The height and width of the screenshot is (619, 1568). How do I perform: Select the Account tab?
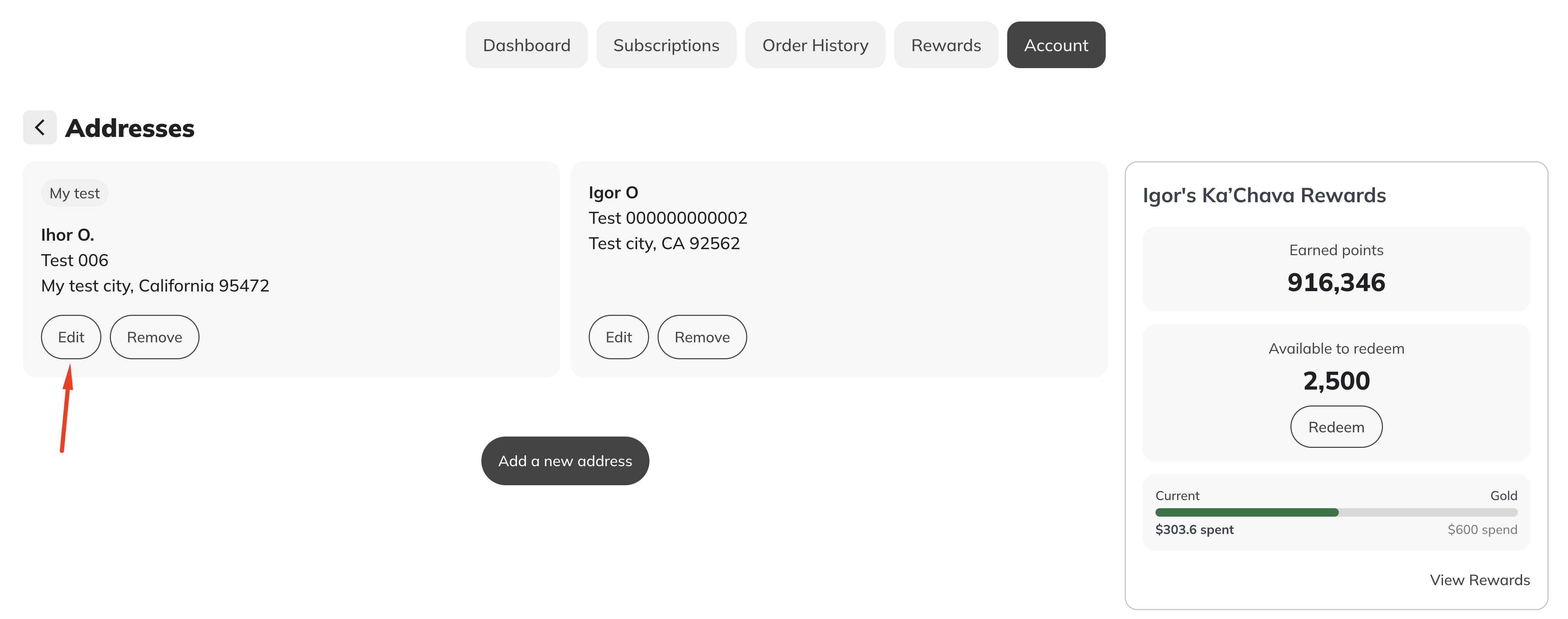1056,45
